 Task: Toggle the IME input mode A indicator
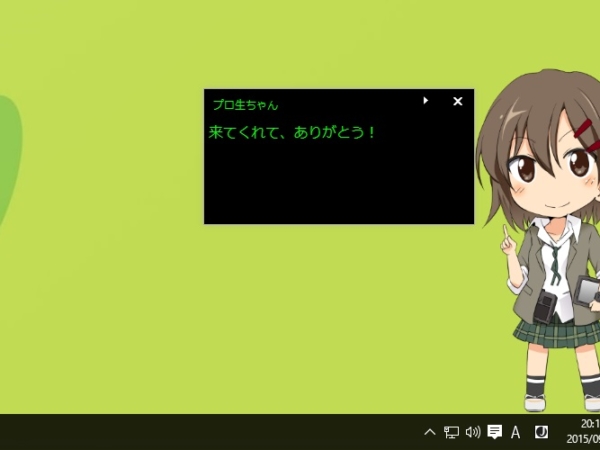click(x=515, y=432)
